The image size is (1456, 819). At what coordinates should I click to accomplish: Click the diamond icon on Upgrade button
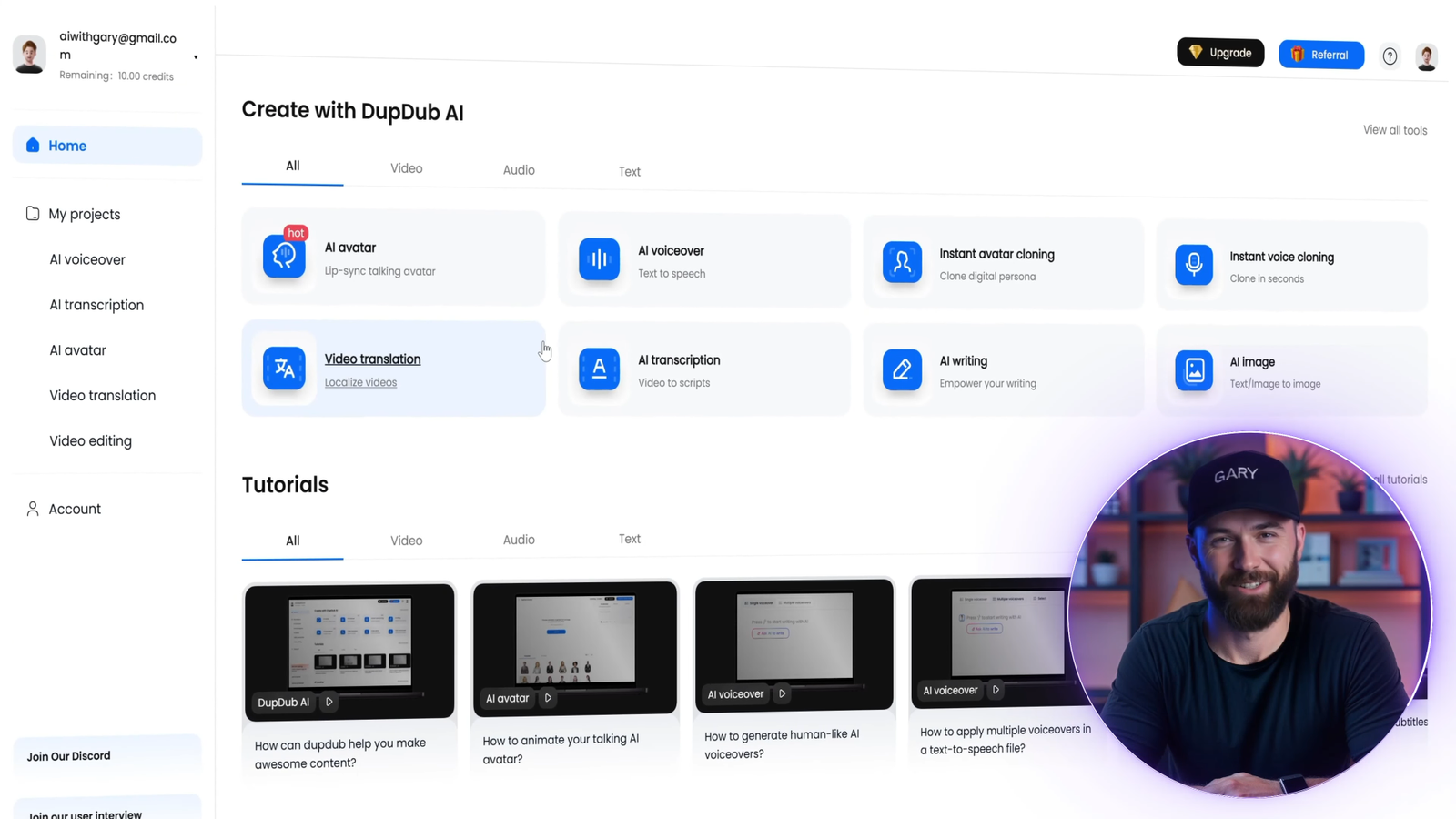1196,52
